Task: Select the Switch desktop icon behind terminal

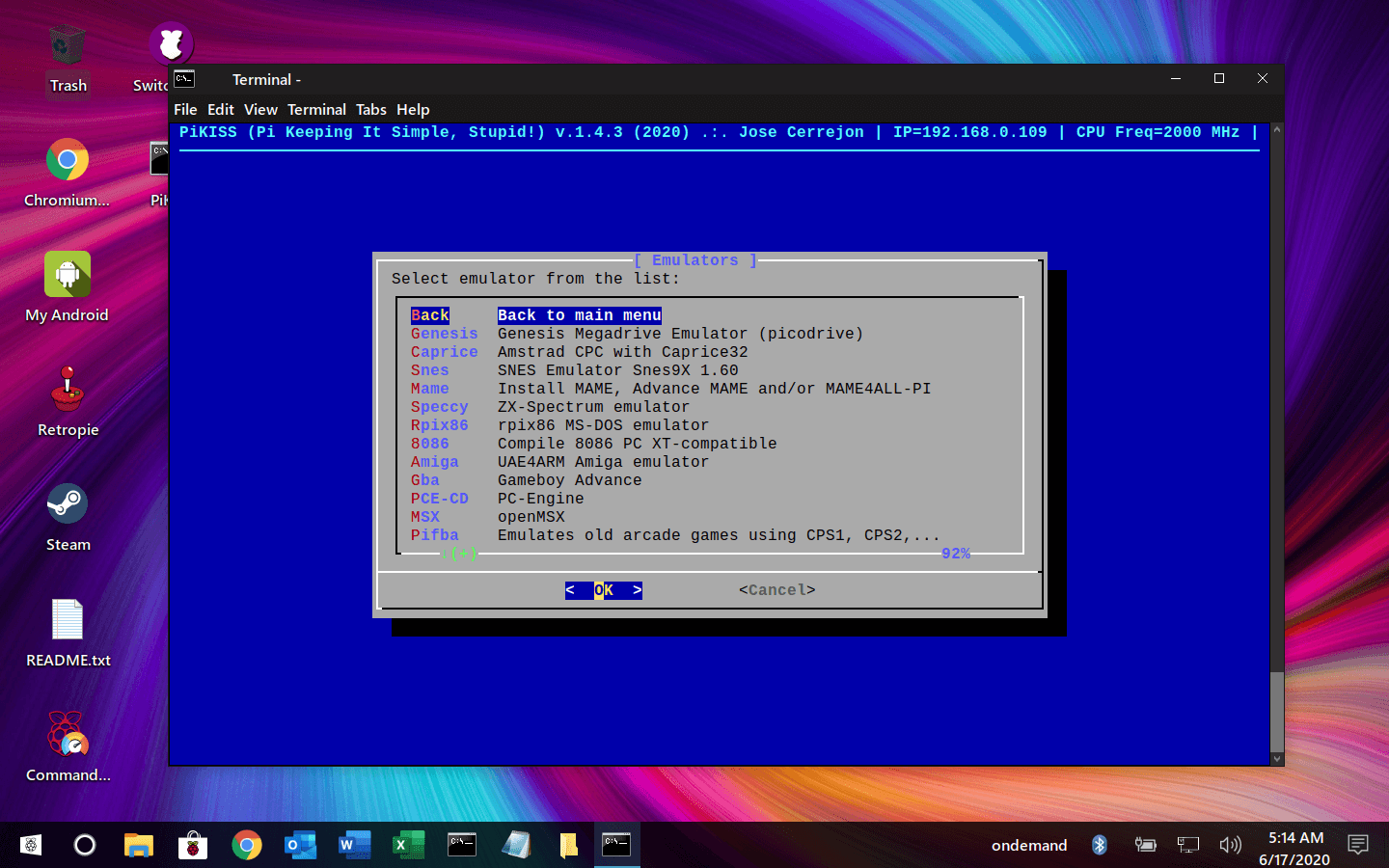Action: pyautogui.click(x=170, y=43)
